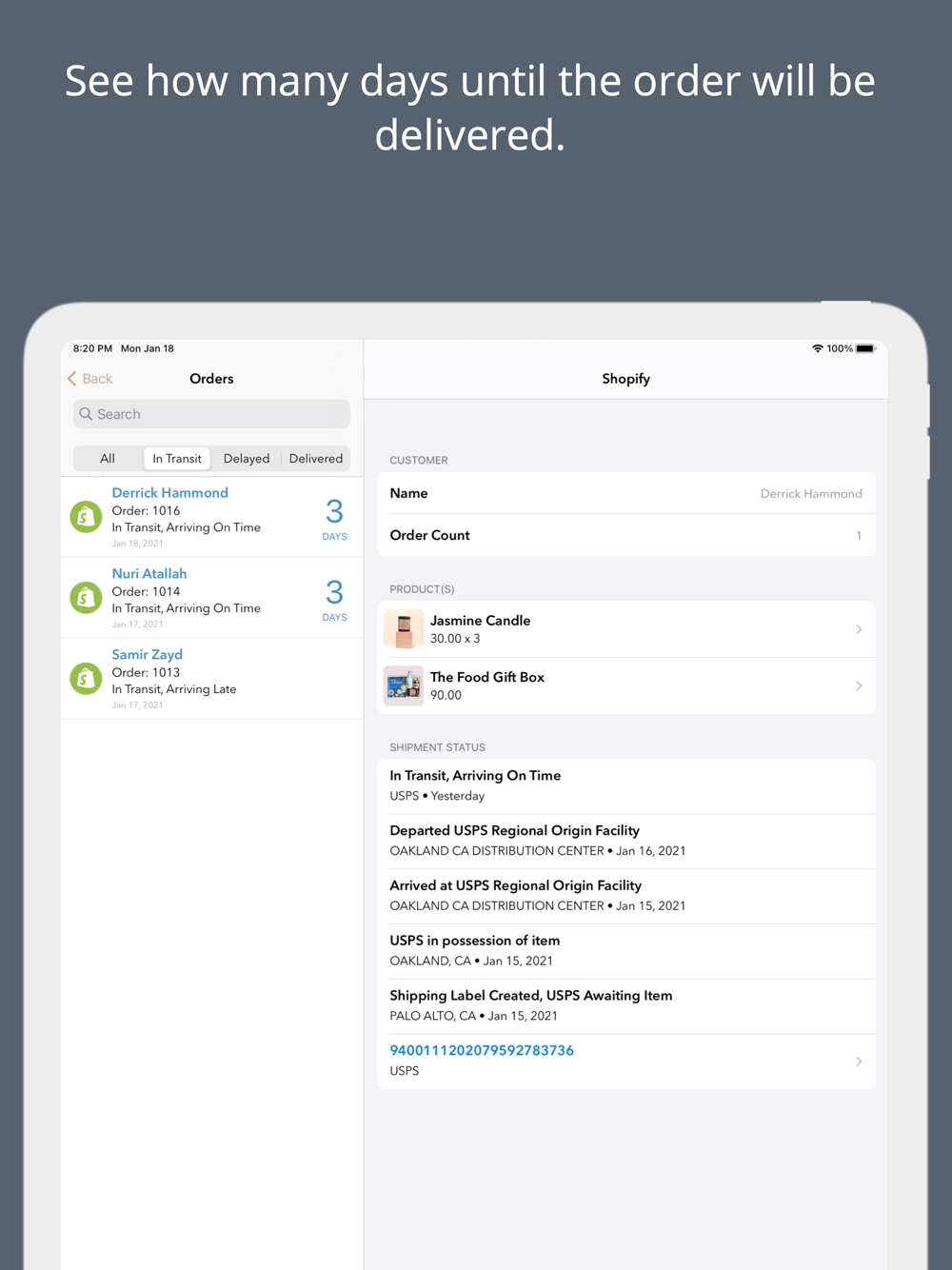Select the All filter tab
This screenshot has width=952, height=1270.
click(108, 459)
